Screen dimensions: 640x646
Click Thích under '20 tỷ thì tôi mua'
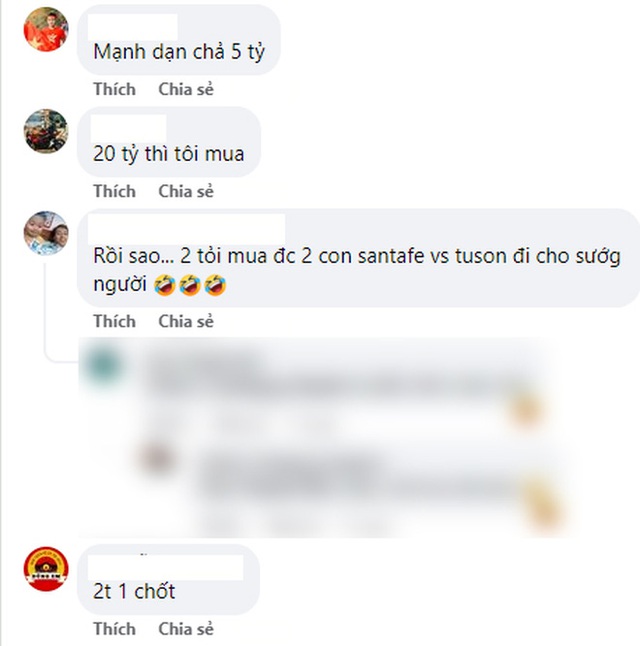(115, 191)
